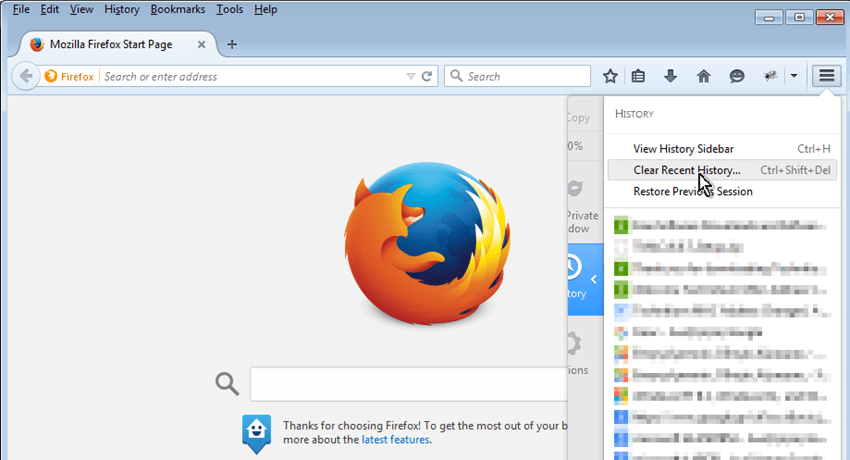Click the reload page icon
Viewport: 850px width, 460px height.
[427, 76]
